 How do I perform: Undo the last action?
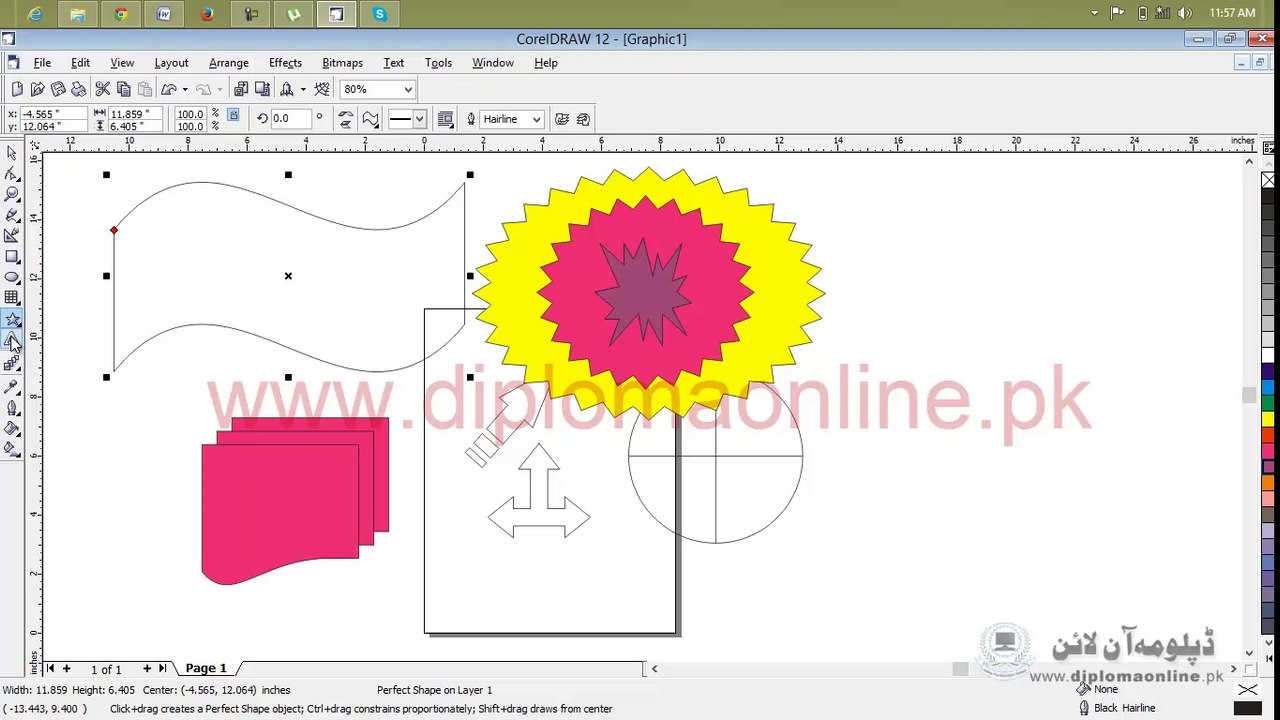169,89
